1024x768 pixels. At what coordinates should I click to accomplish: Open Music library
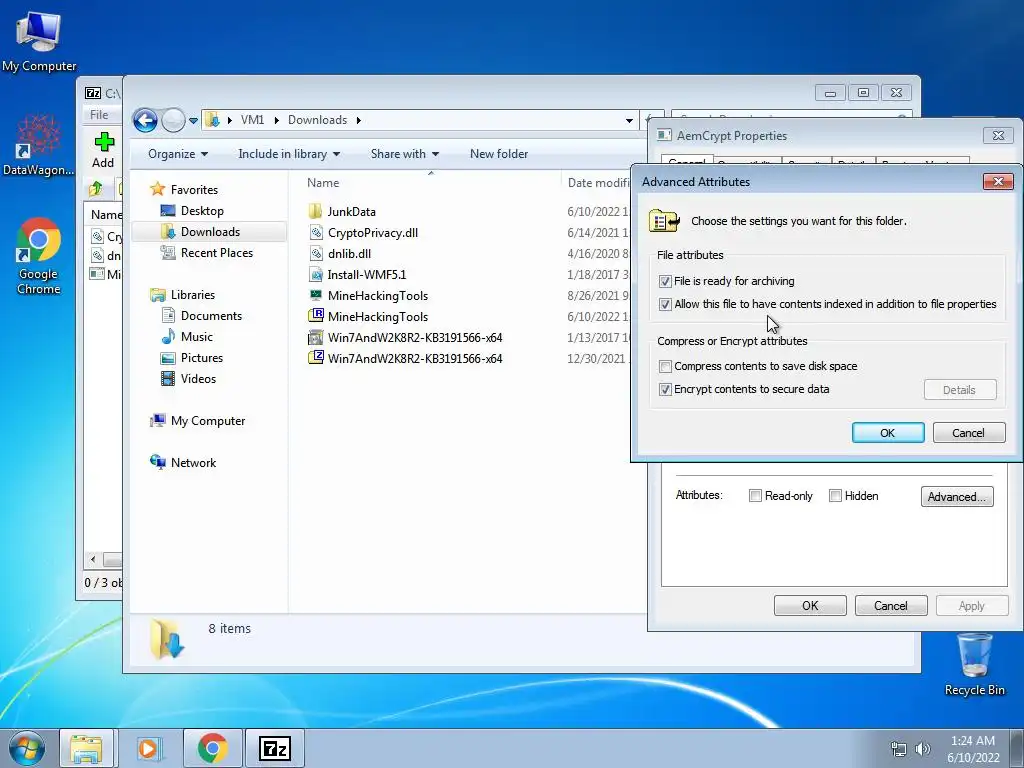[196, 336]
